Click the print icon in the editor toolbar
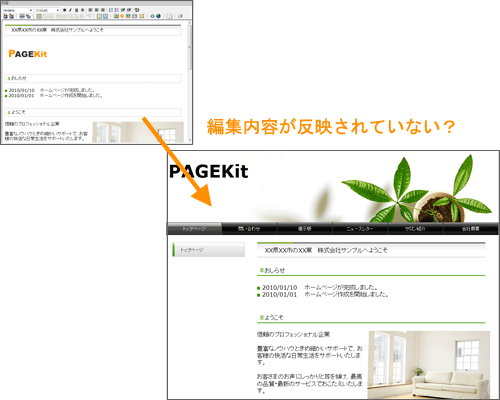The width and height of the screenshot is (500, 400). click(x=22, y=16)
